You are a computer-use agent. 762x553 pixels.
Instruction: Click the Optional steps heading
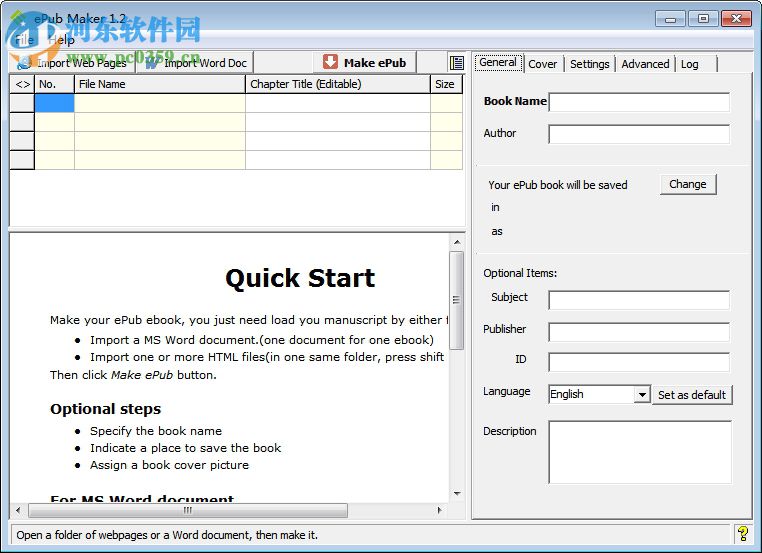coord(105,409)
